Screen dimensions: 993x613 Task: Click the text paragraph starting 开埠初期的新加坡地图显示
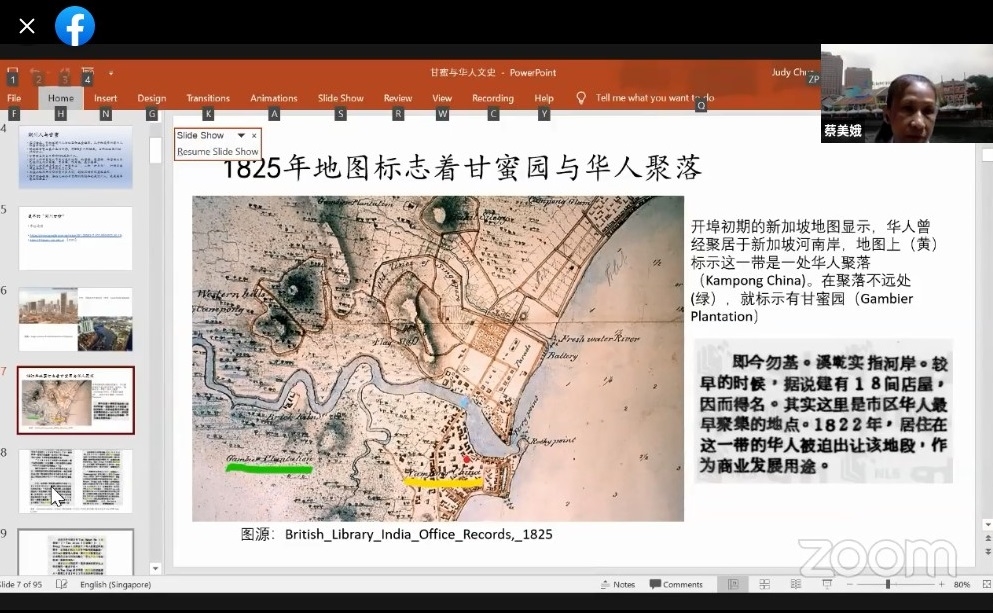click(815, 271)
